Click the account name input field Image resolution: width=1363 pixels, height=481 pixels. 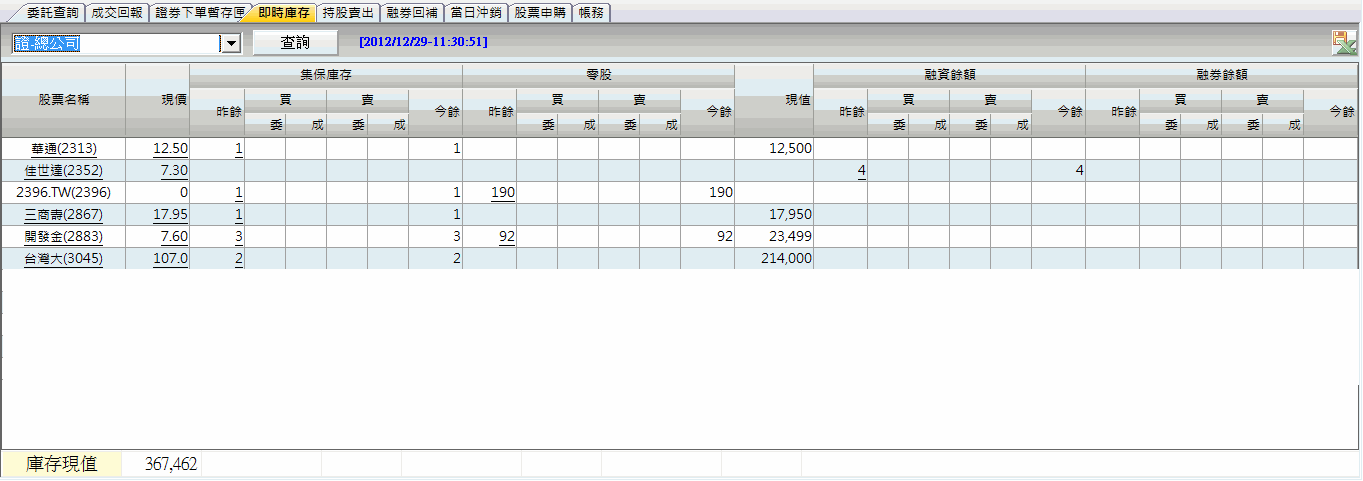click(115, 43)
